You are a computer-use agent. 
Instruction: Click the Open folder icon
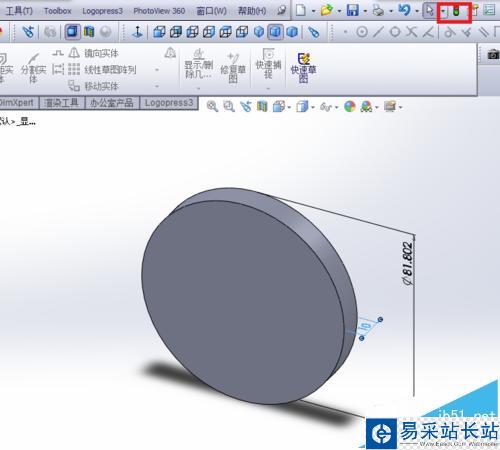(327, 10)
